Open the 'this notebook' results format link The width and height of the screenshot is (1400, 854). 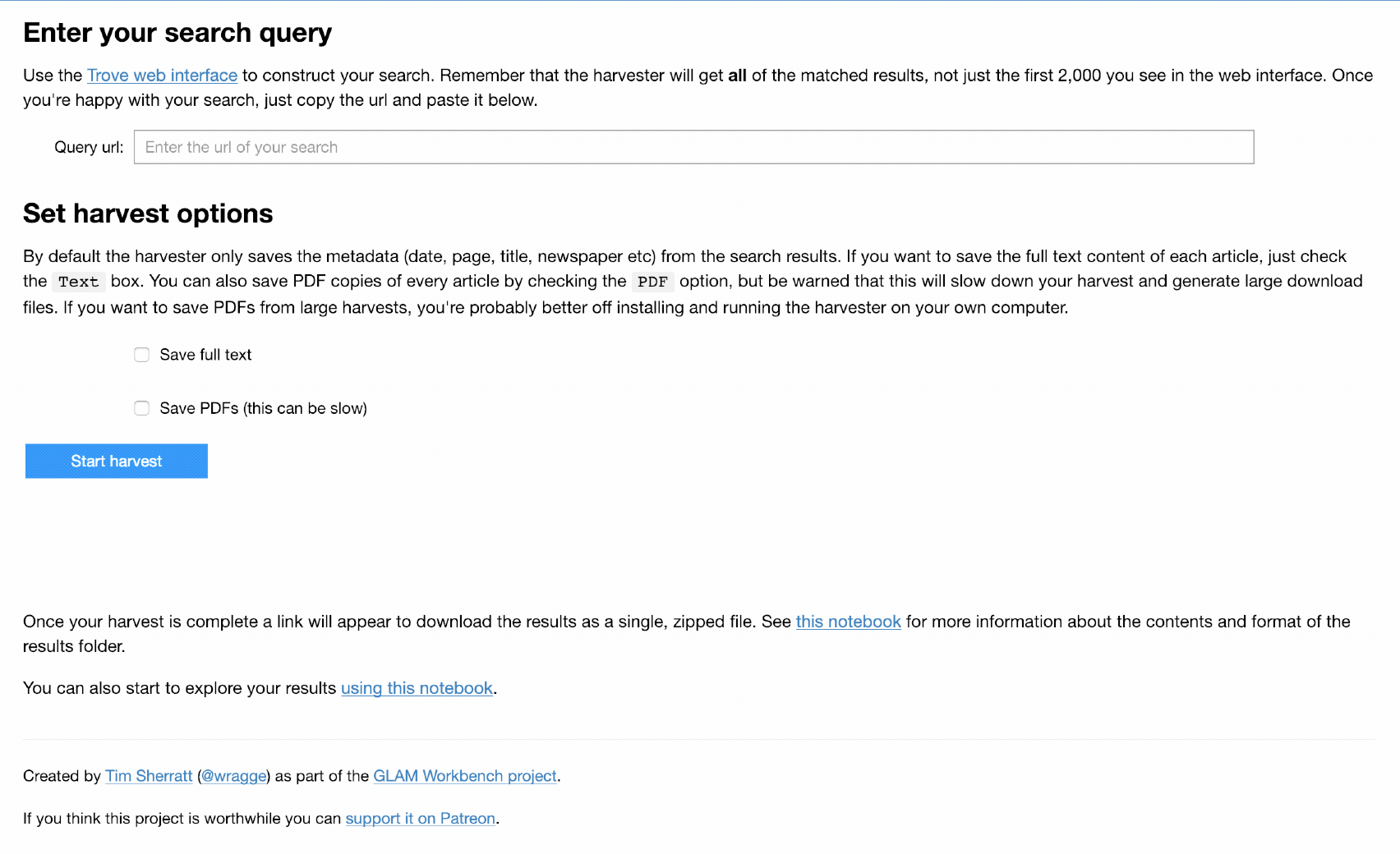[848, 622]
